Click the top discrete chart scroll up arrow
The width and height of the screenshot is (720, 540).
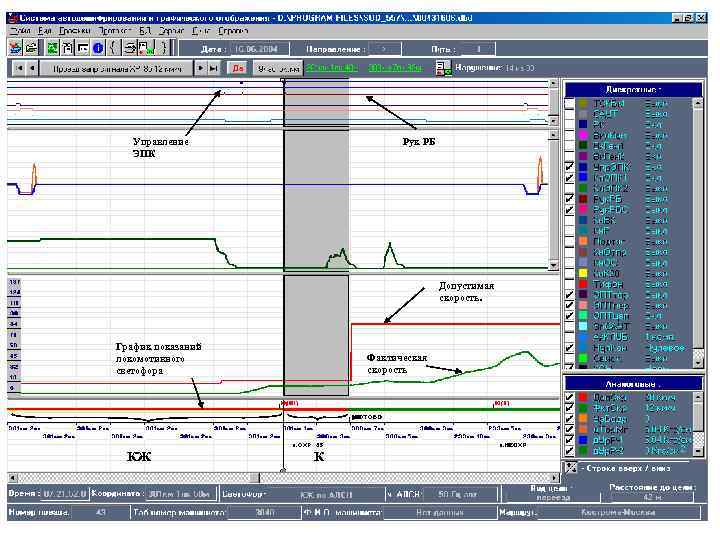click(554, 84)
